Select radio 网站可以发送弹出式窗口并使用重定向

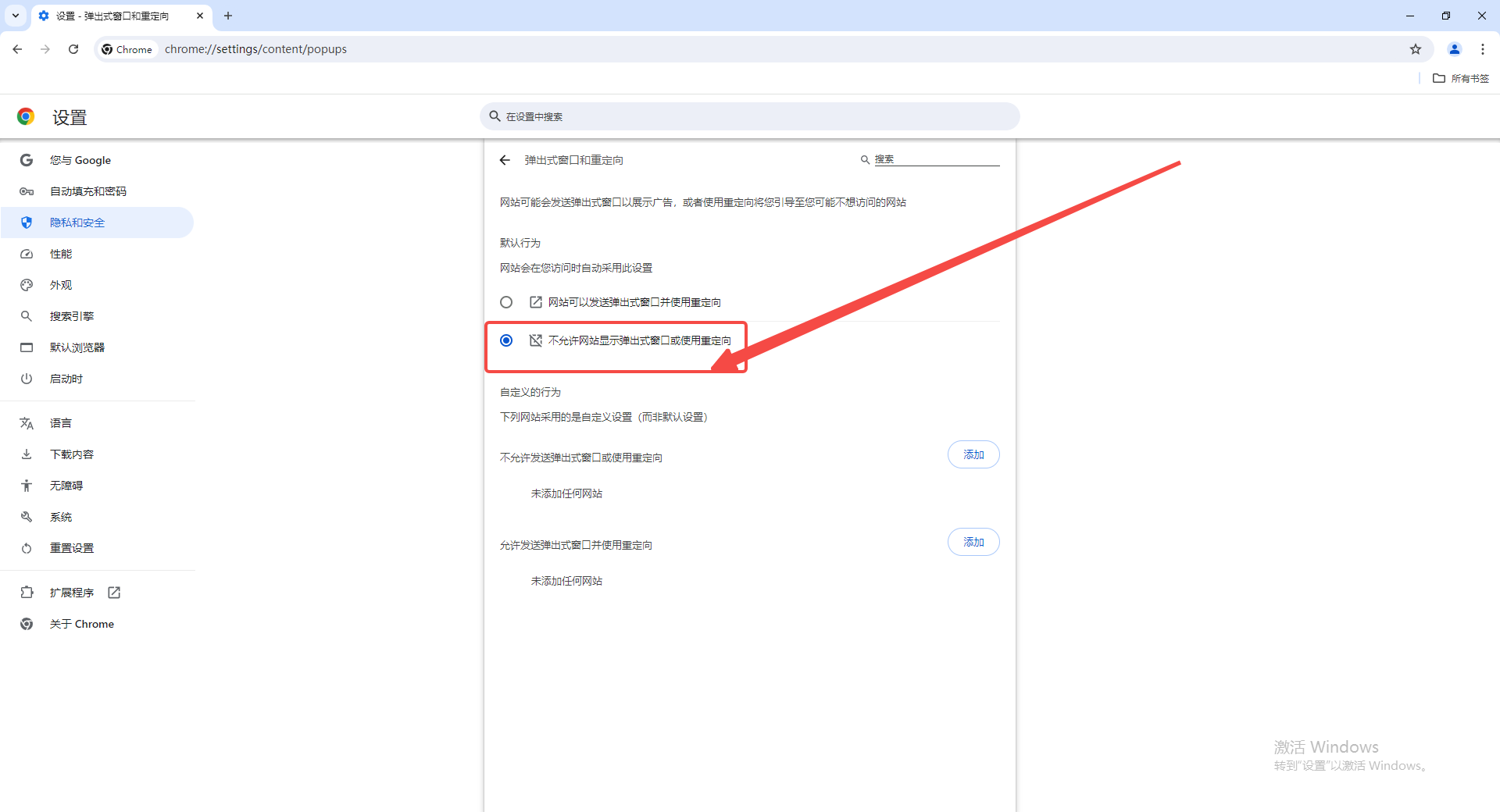[x=506, y=302]
